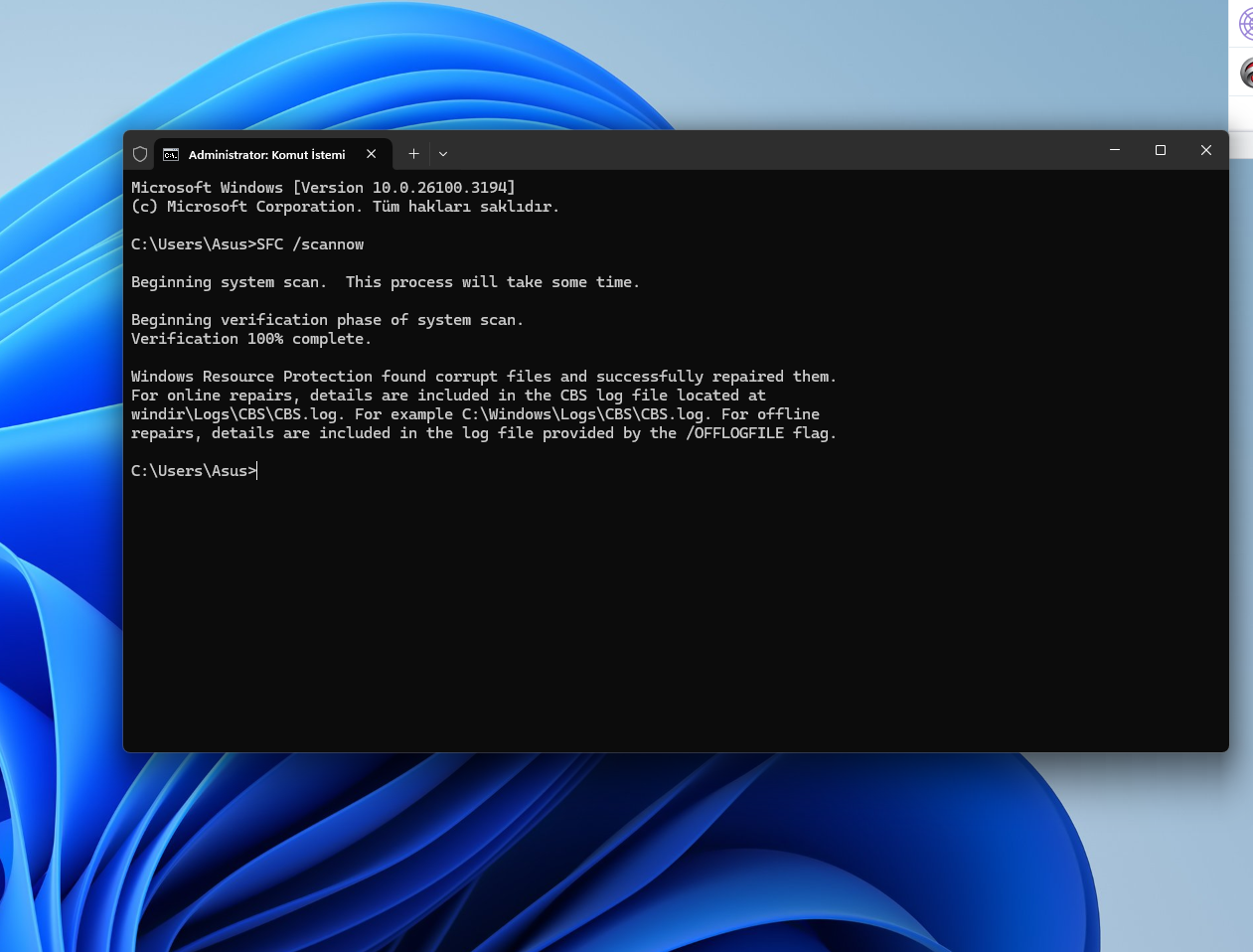
Task: Click the 'Verification 100% complete.' line
Action: pyautogui.click(x=251, y=339)
